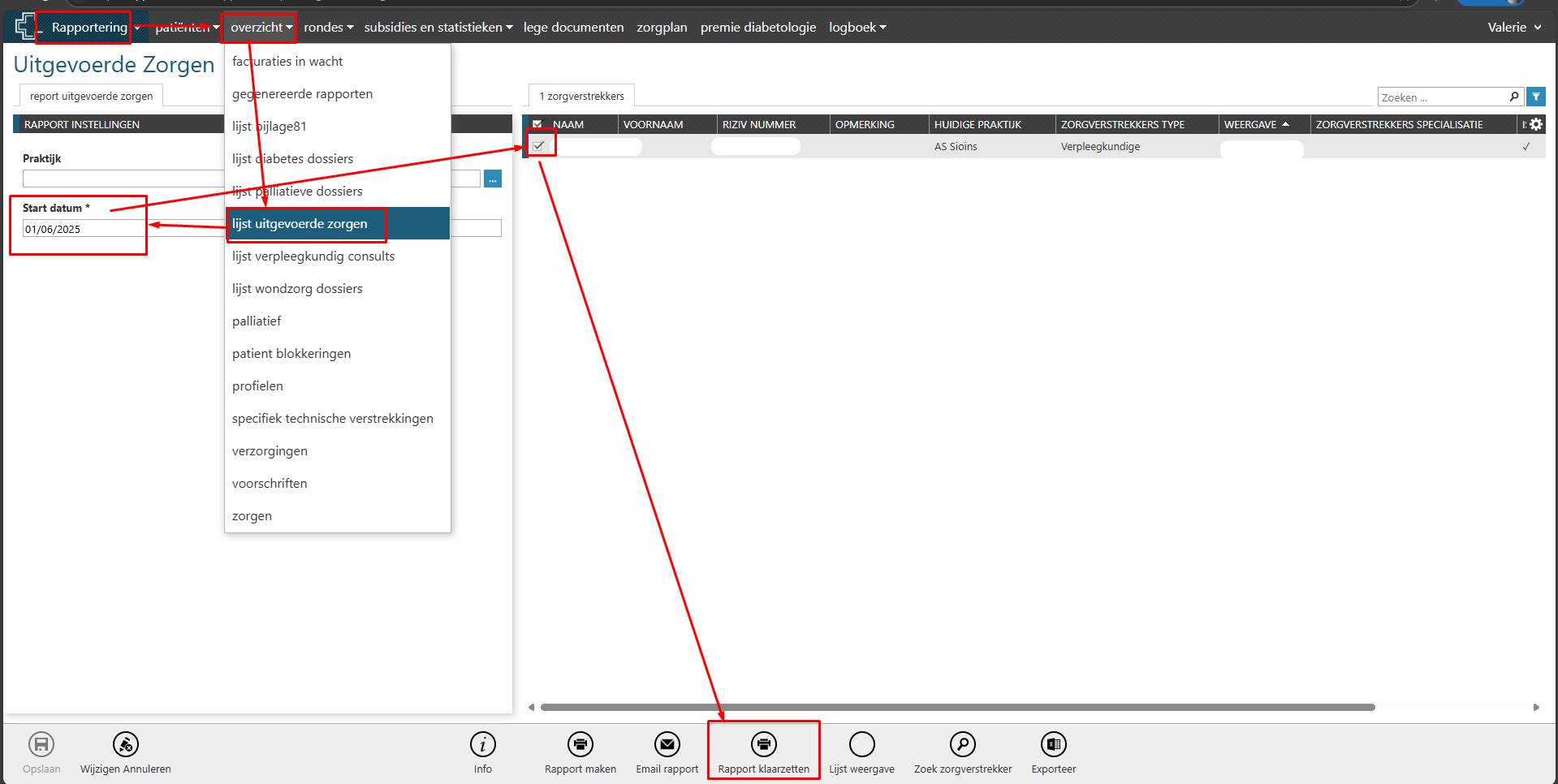Select patient blokkeringen entry
This screenshot has width=1558, height=784.
pos(337,354)
